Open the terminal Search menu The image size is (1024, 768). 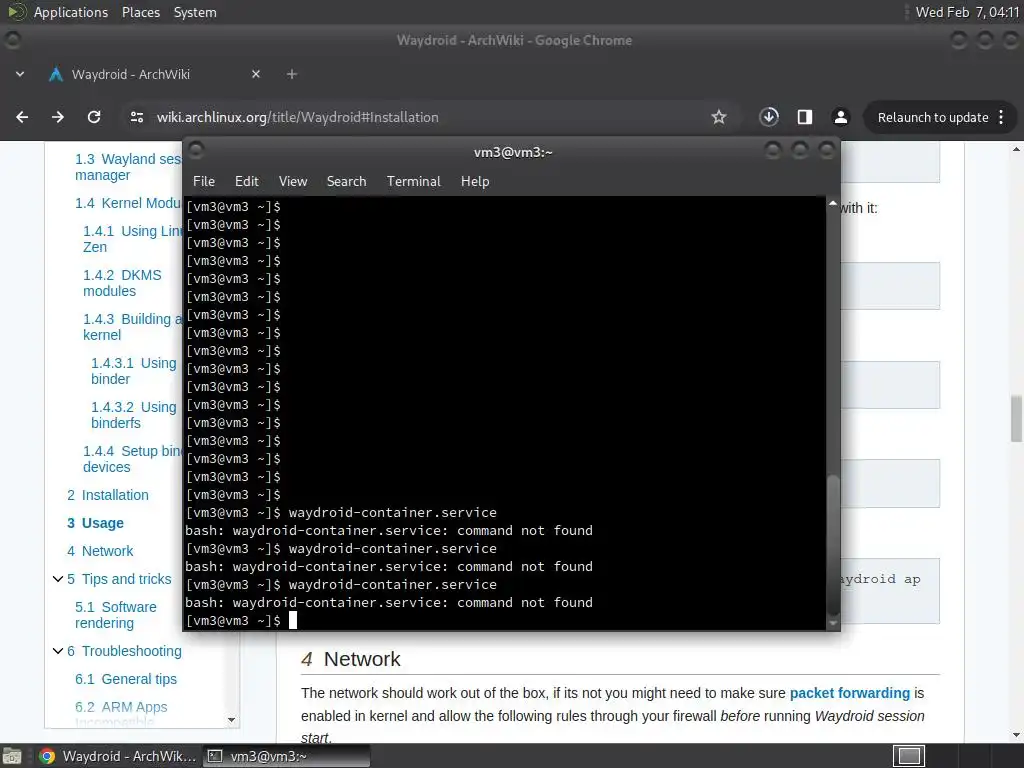(x=346, y=181)
